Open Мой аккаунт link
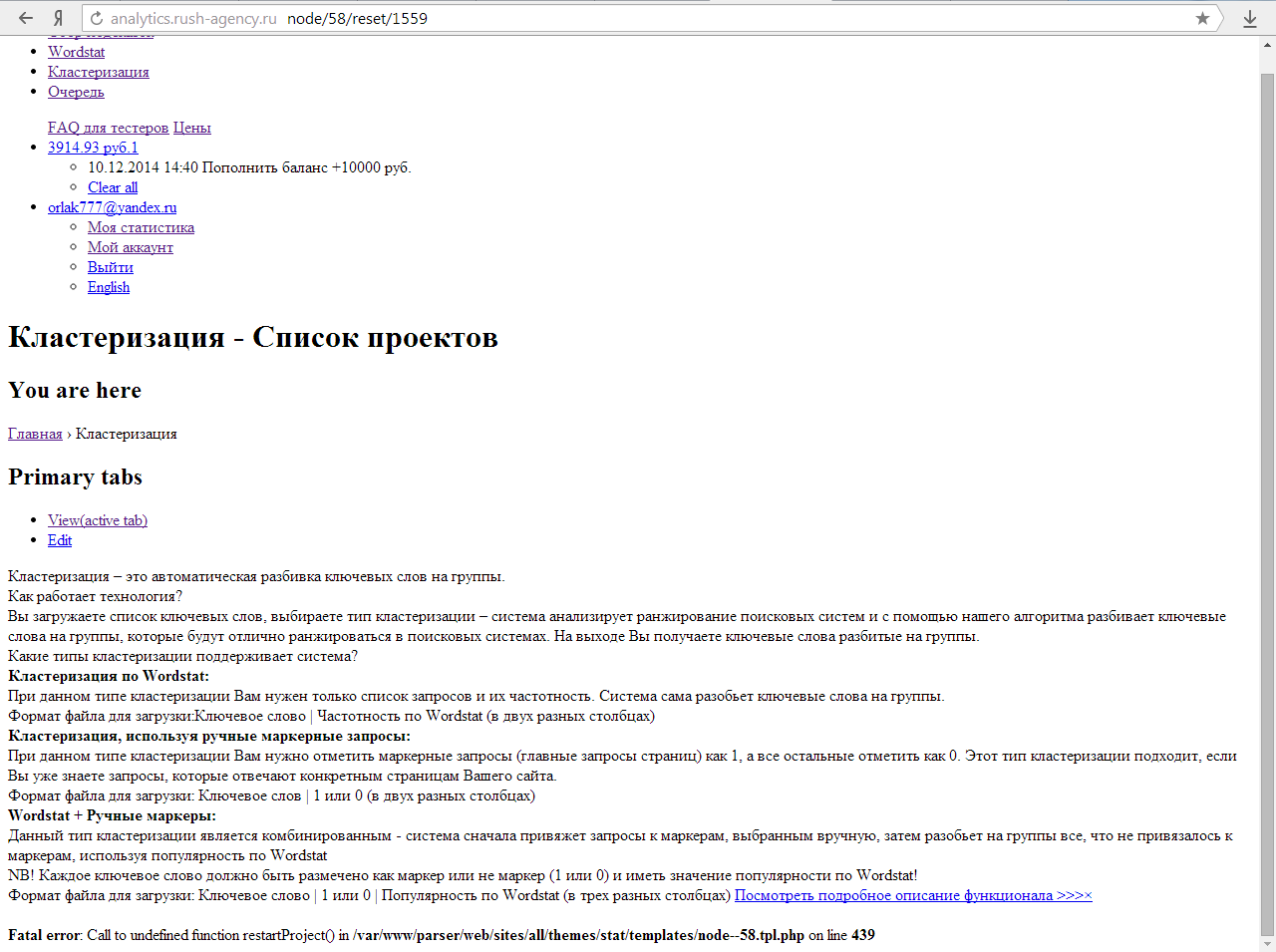Screen dimensions: 1276x952 (131, 247)
